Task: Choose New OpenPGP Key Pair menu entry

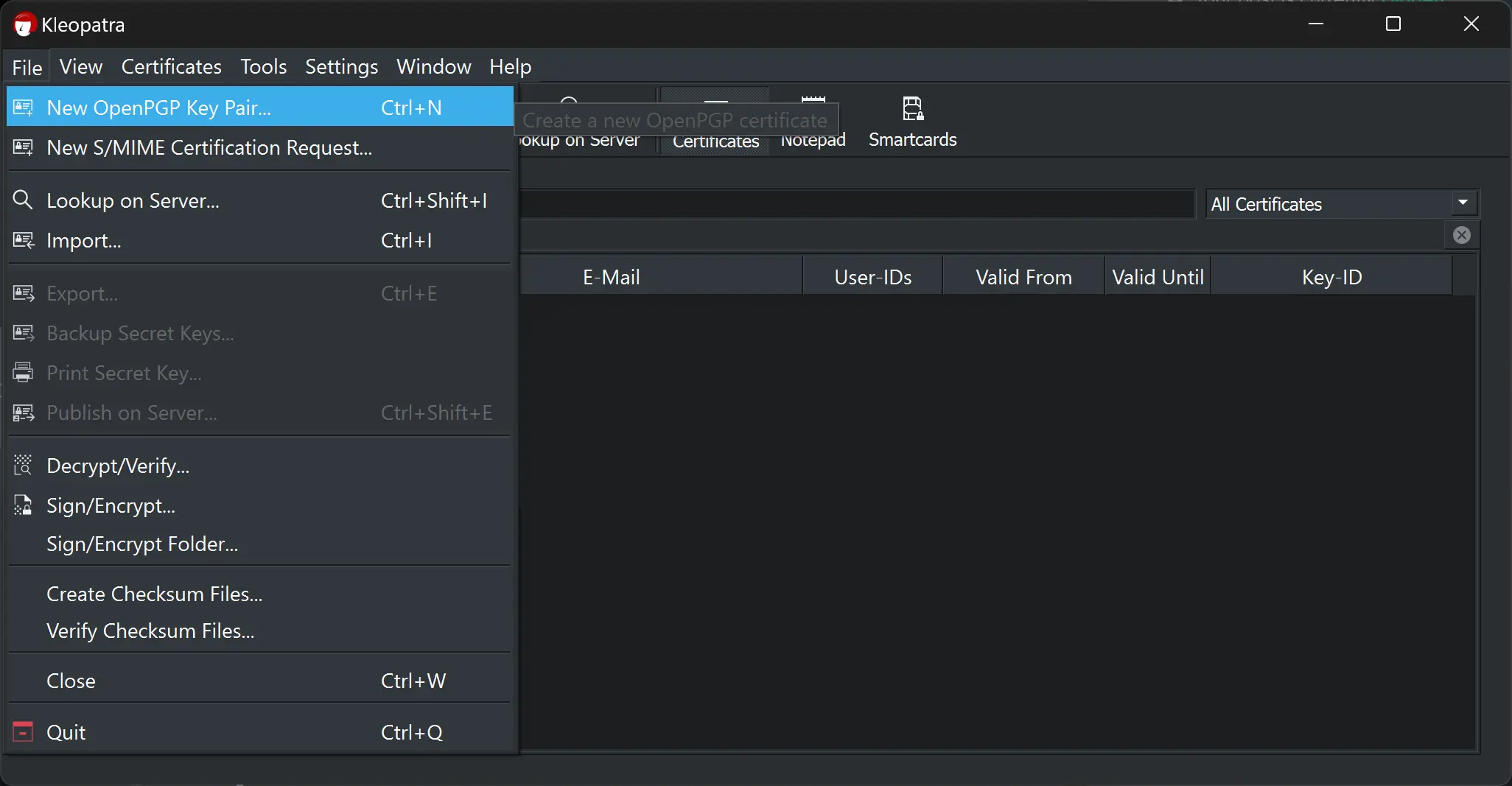Action: 260,108
